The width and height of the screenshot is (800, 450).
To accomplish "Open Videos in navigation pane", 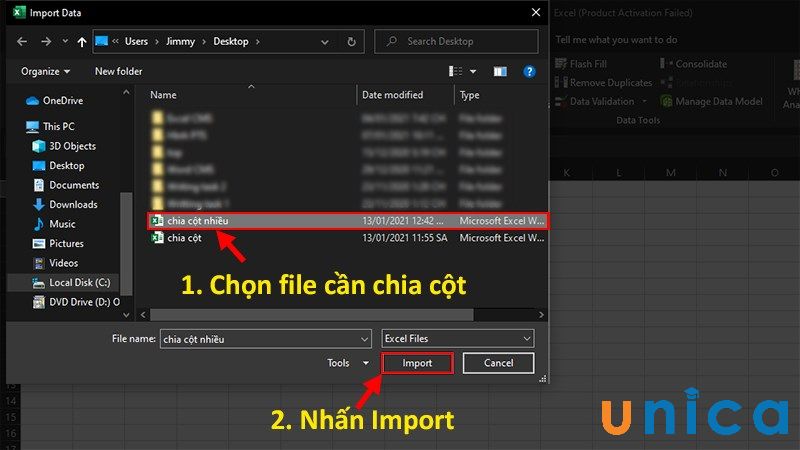I will click(x=63, y=263).
